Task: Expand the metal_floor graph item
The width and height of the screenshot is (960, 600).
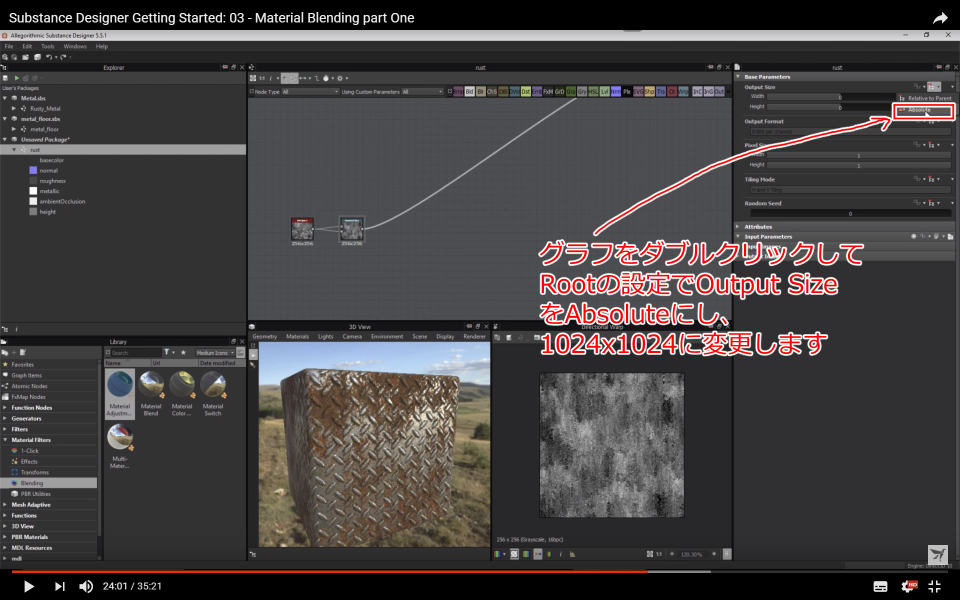Action: (14, 129)
